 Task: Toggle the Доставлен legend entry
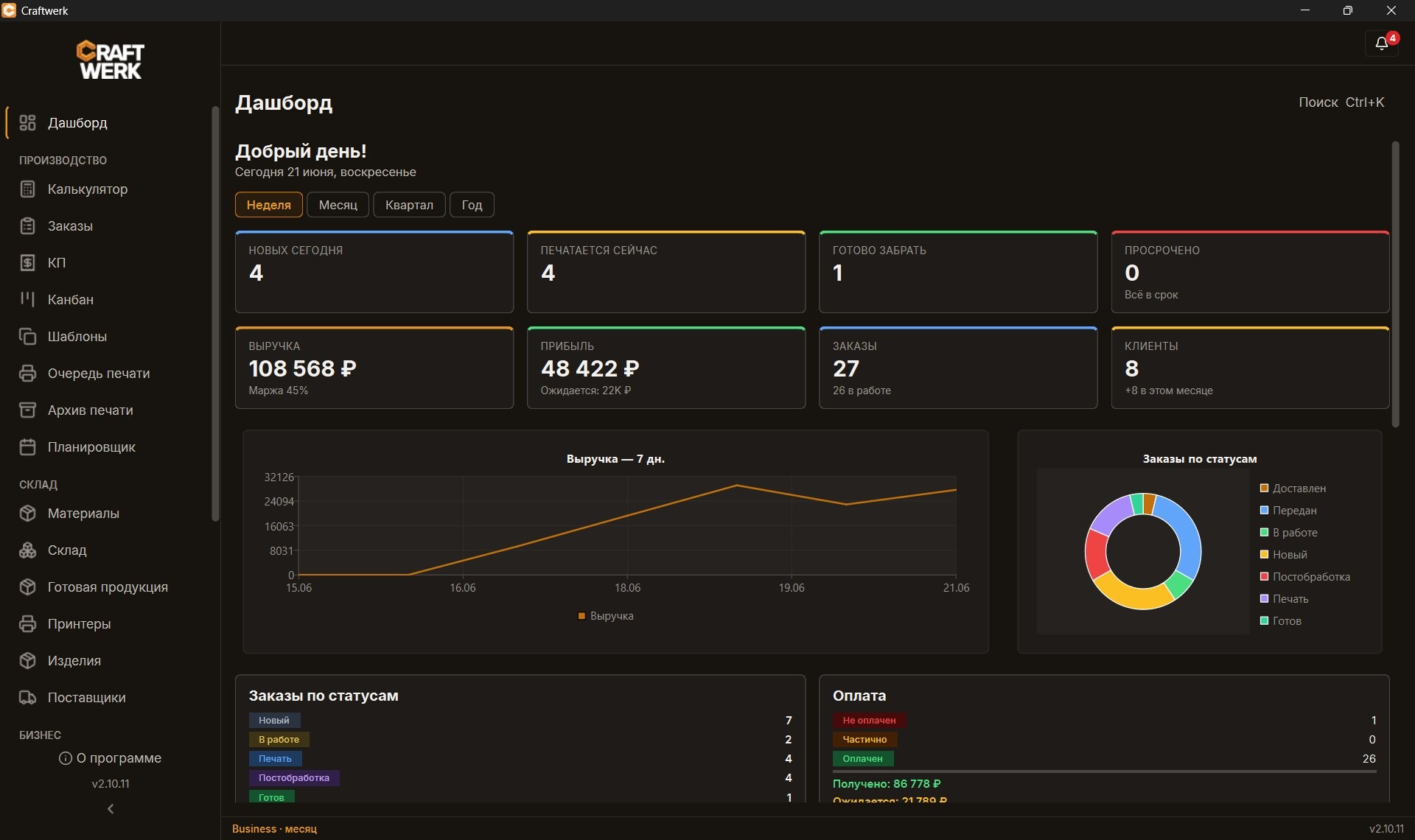1293,489
